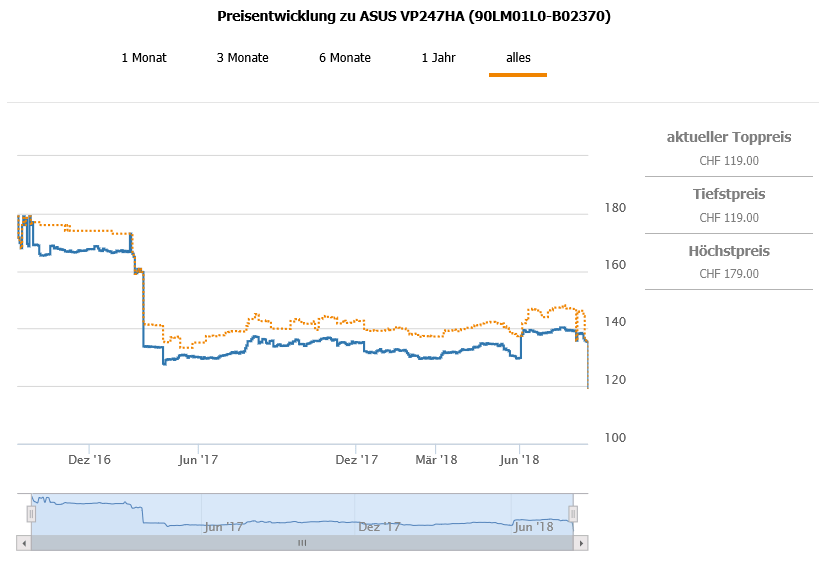Click the navigator scrollbar grip in the center

pyautogui.click(x=302, y=543)
